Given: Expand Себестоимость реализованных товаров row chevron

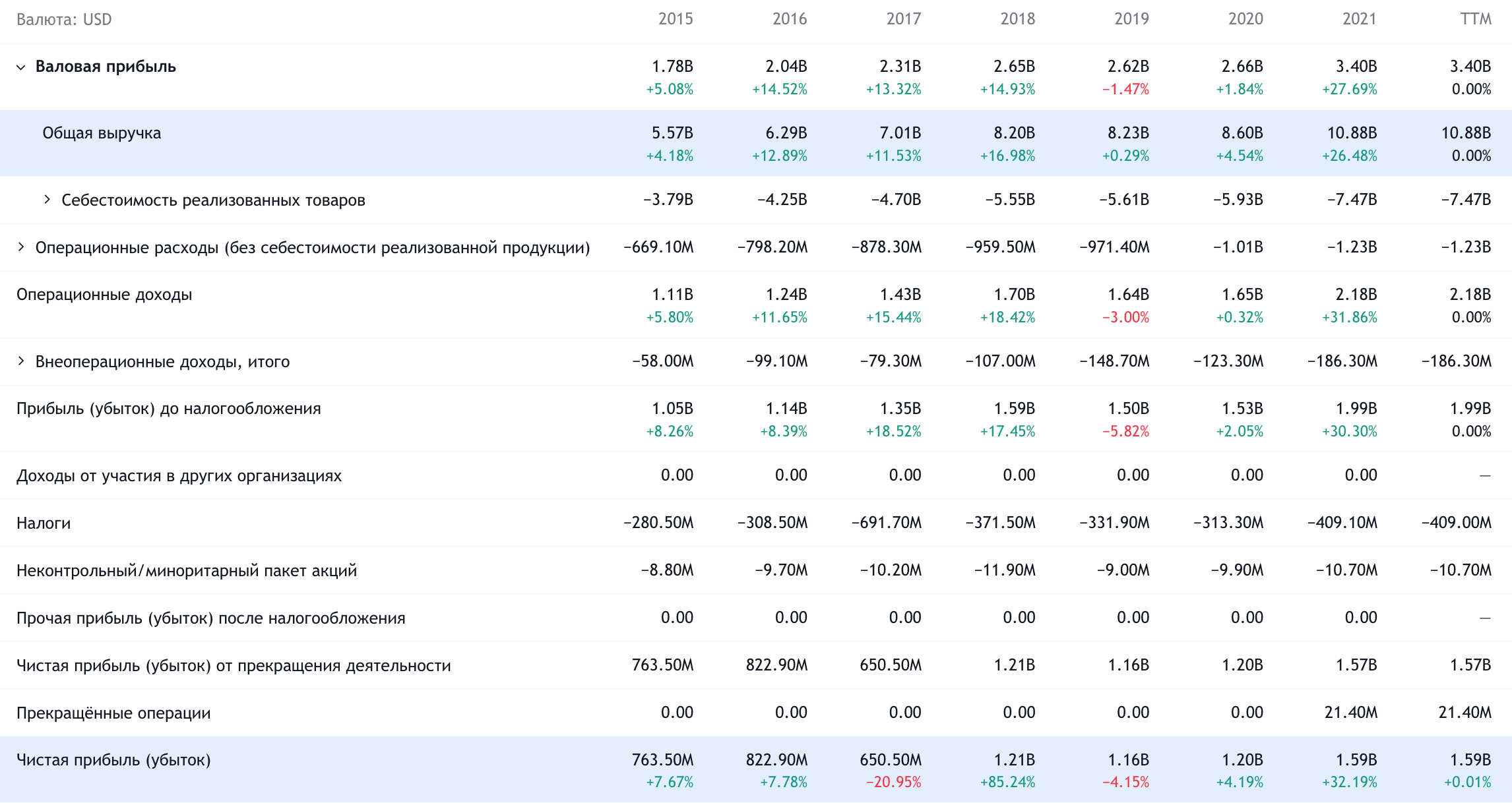Looking at the screenshot, I should coord(47,200).
